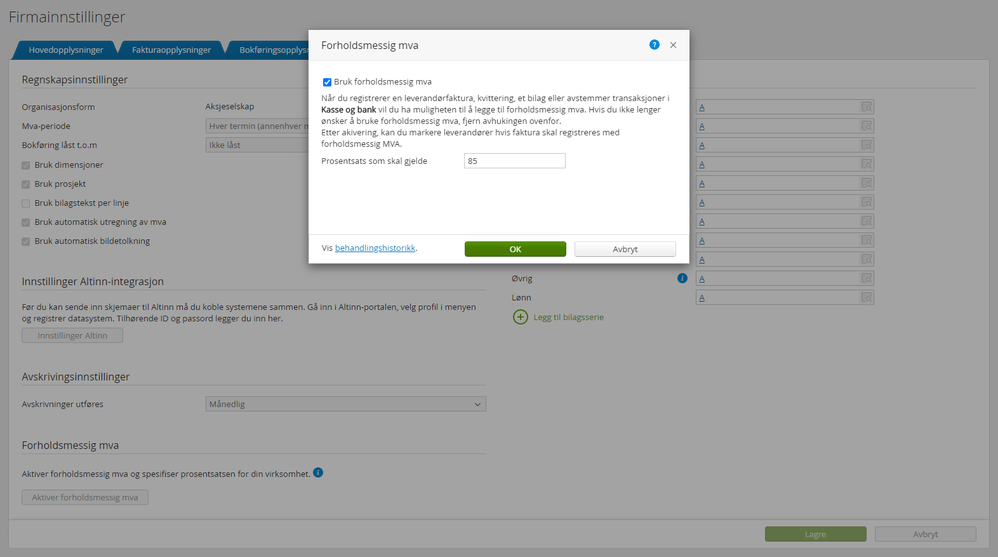Viewport: 998px width, 557px height.
Task: Open the lookup icon in the Øvrig field
Action: click(x=866, y=278)
